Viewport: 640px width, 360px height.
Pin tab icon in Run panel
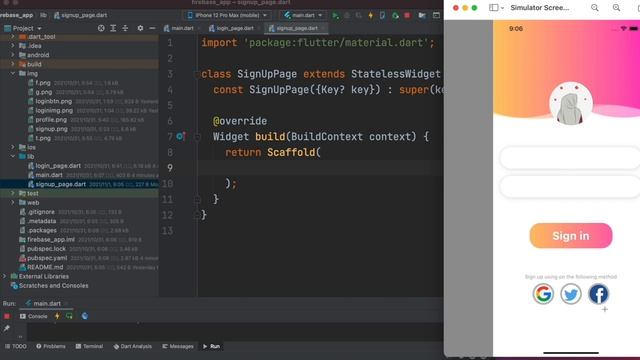[7, 328]
